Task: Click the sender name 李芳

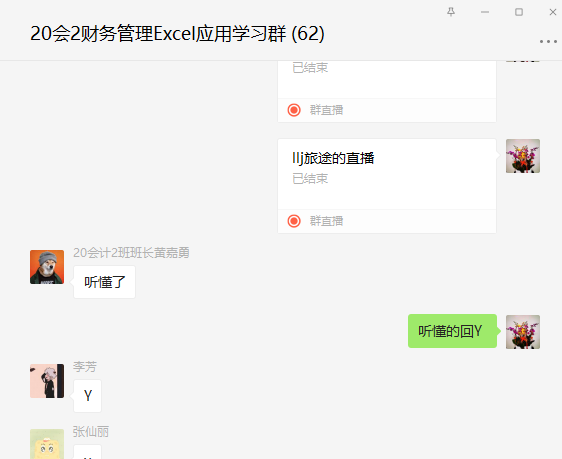Action: (85, 367)
